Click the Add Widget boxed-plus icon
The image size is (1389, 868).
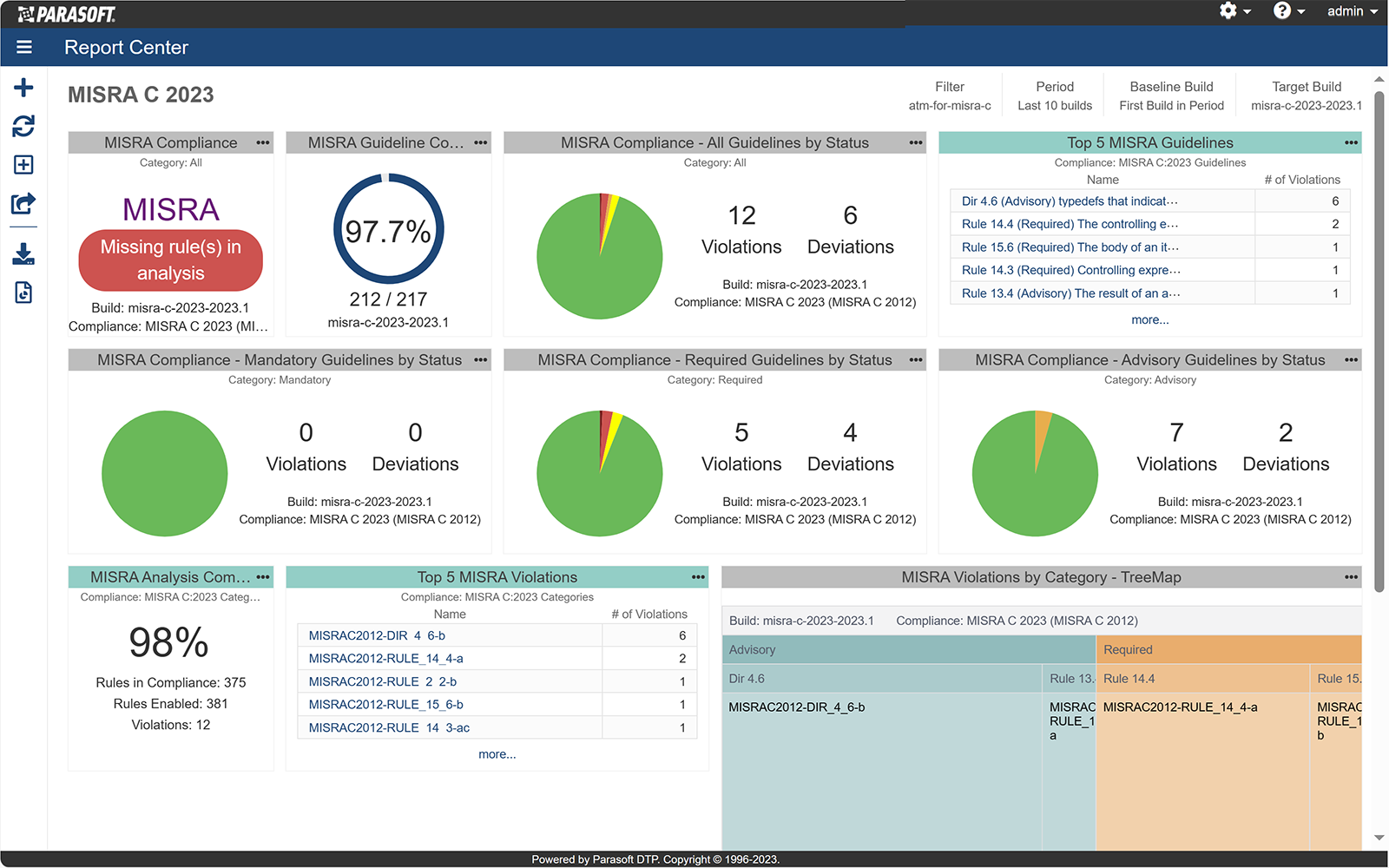[23, 165]
